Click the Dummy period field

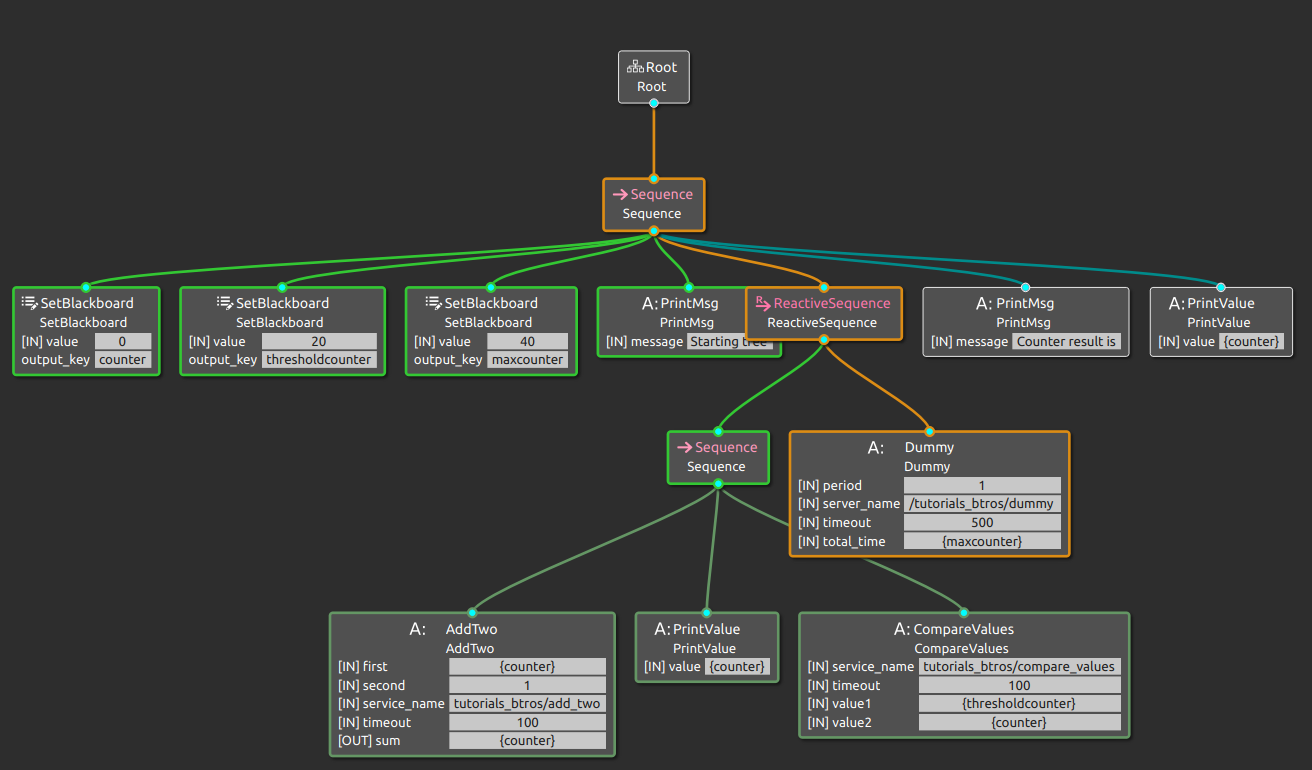click(x=982, y=485)
